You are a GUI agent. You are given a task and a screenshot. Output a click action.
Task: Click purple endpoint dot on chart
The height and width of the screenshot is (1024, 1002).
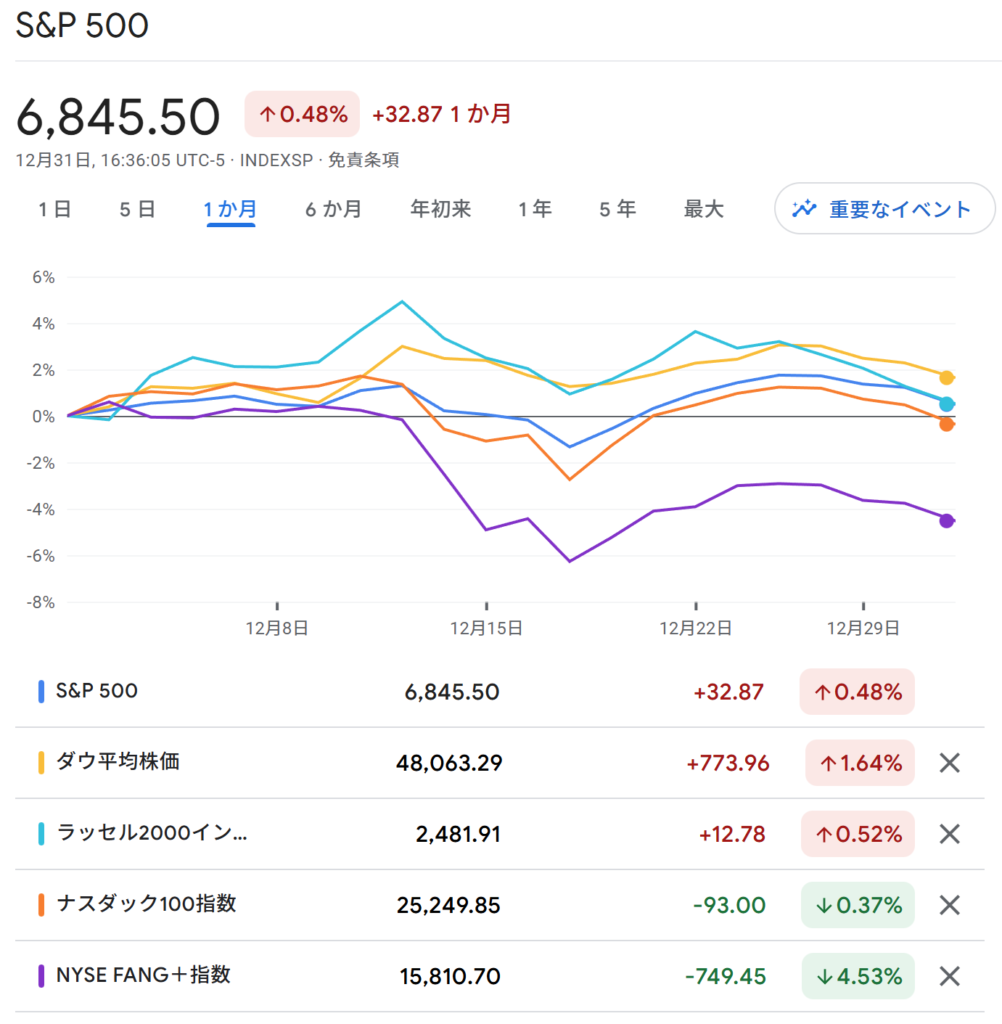pyautogui.click(x=946, y=520)
